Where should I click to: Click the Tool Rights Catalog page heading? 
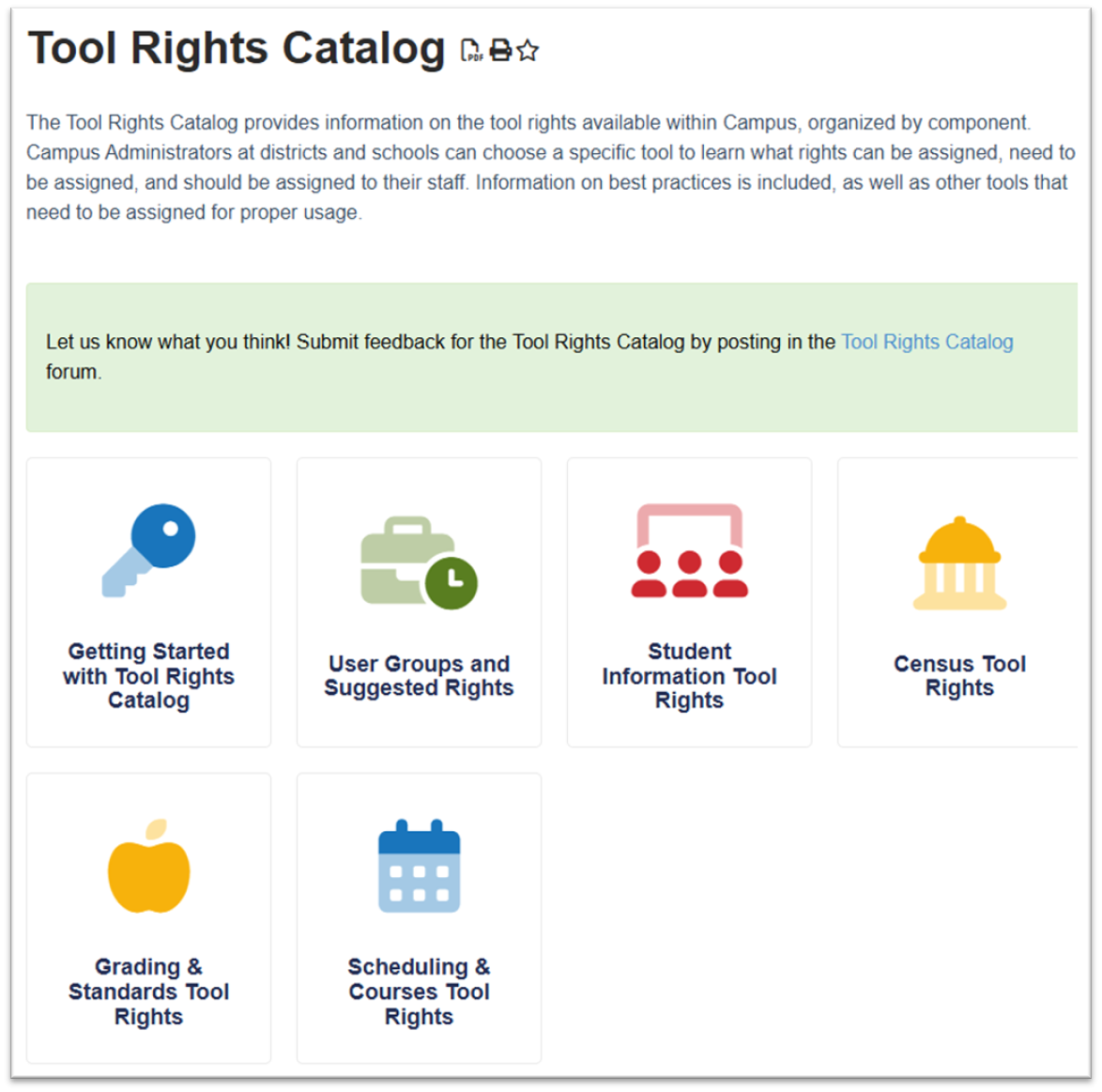point(237,48)
